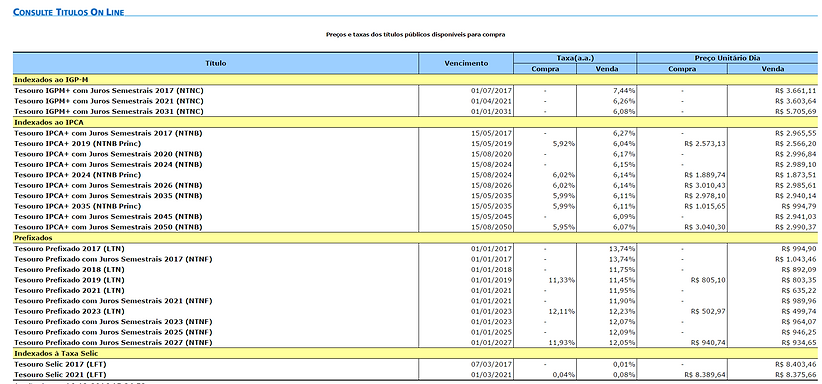
Task: Click "Tesouro IPCA+ com Juros Semestrais 2050 (NTNB)"
Action: [x=108, y=227]
